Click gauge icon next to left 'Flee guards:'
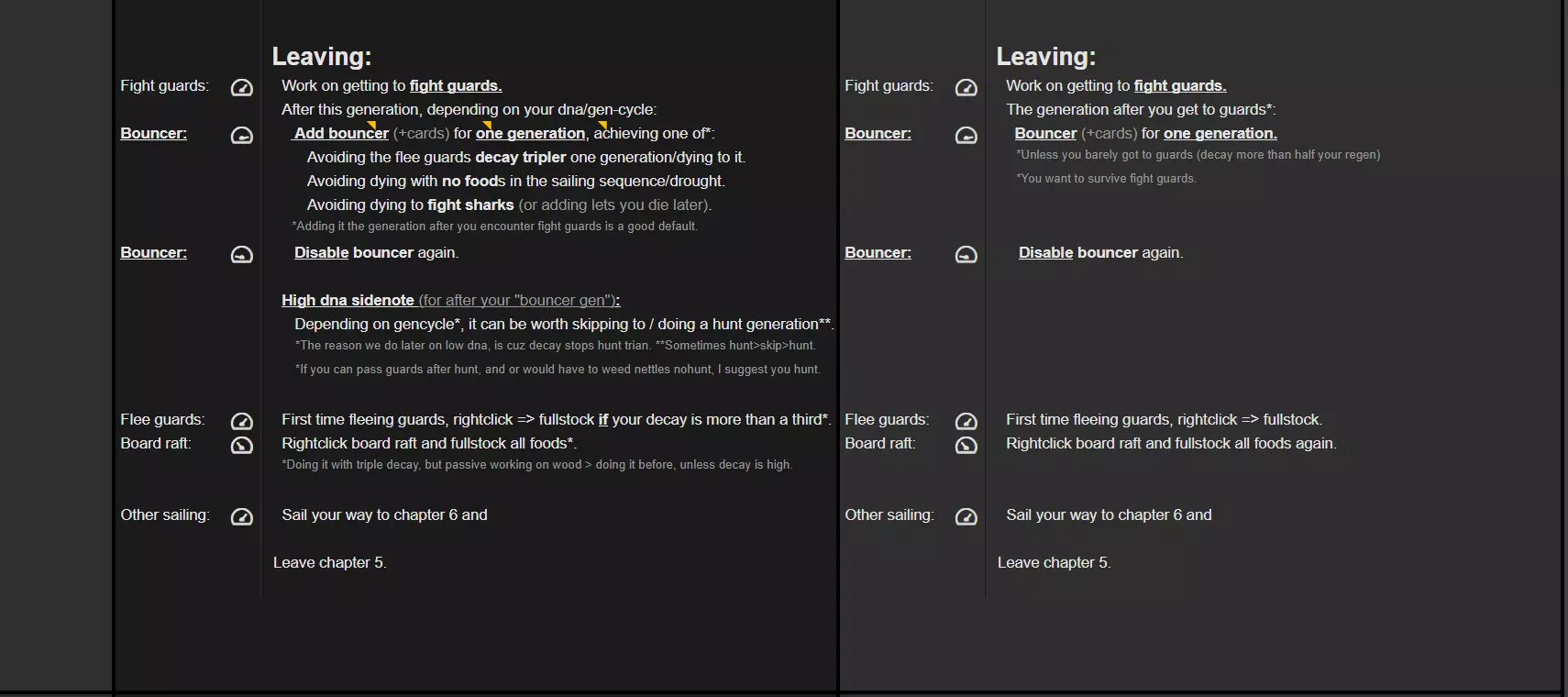Image resolution: width=1568 pixels, height=697 pixels. pyautogui.click(x=241, y=421)
